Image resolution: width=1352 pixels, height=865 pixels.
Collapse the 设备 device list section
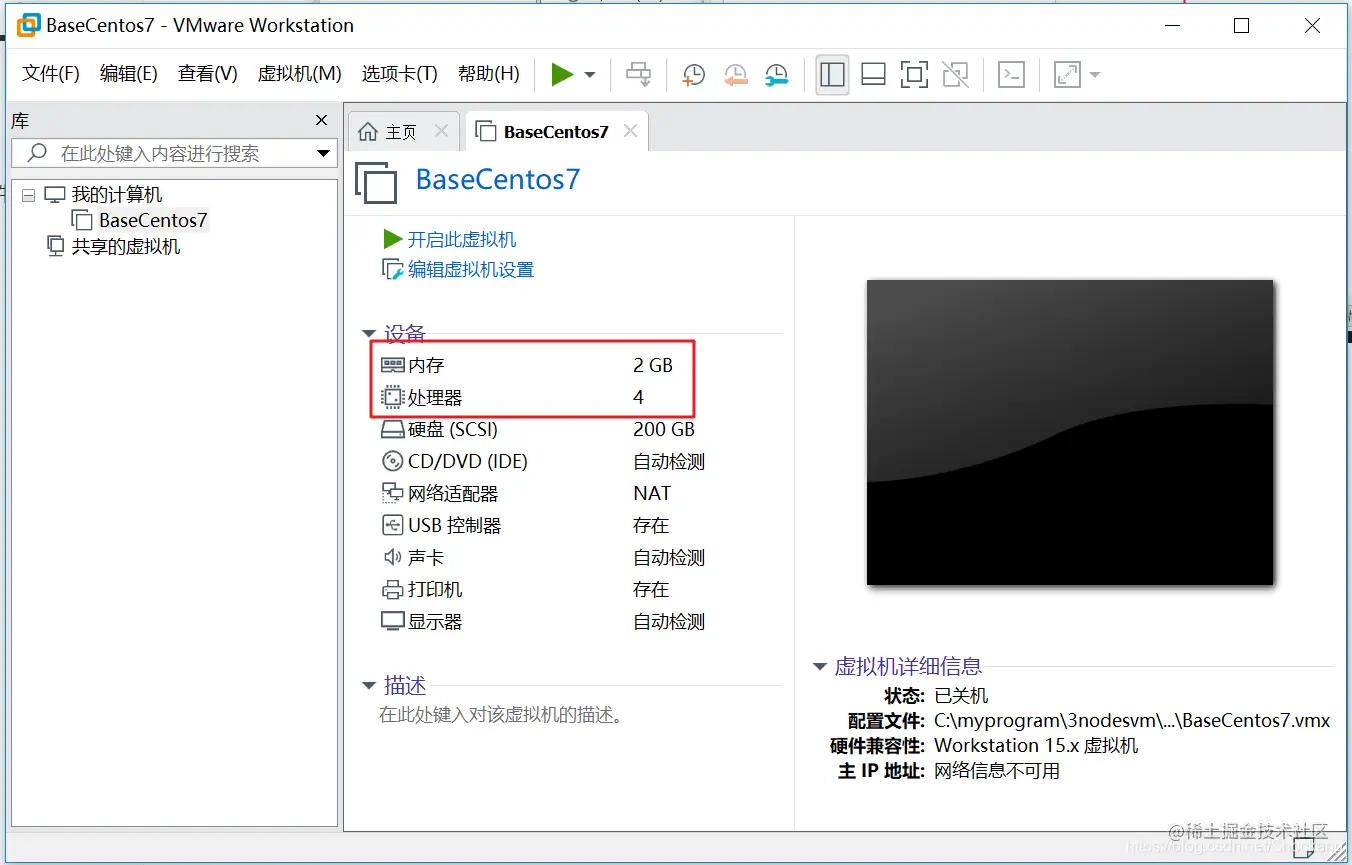pos(369,334)
